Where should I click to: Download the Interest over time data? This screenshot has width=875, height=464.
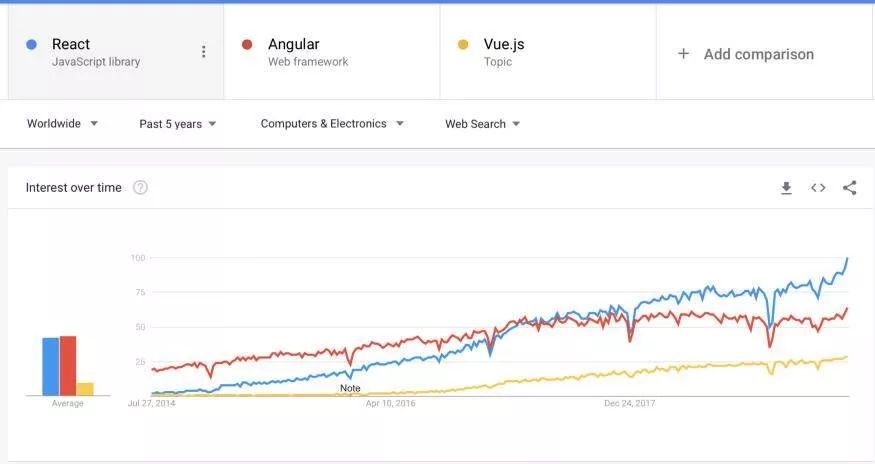pyautogui.click(x=786, y=188)
